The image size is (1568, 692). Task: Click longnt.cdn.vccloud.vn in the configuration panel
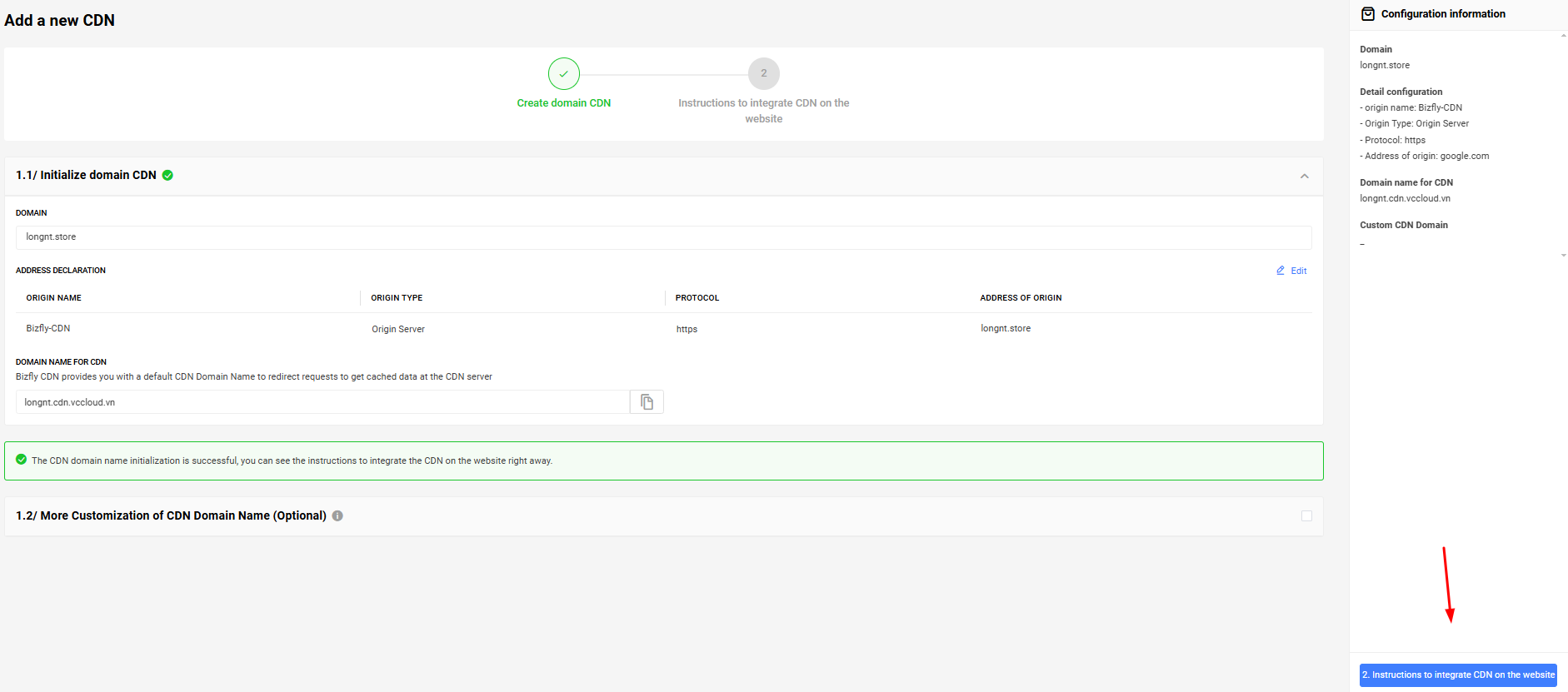pyautogui.click(x=1406, y=198)
